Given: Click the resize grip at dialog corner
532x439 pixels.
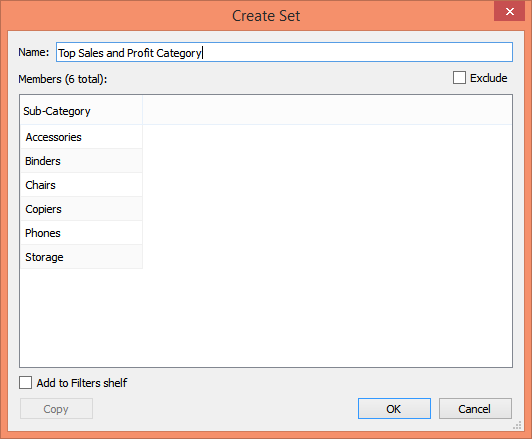Looking at the screenshot, I should point(517,425).
